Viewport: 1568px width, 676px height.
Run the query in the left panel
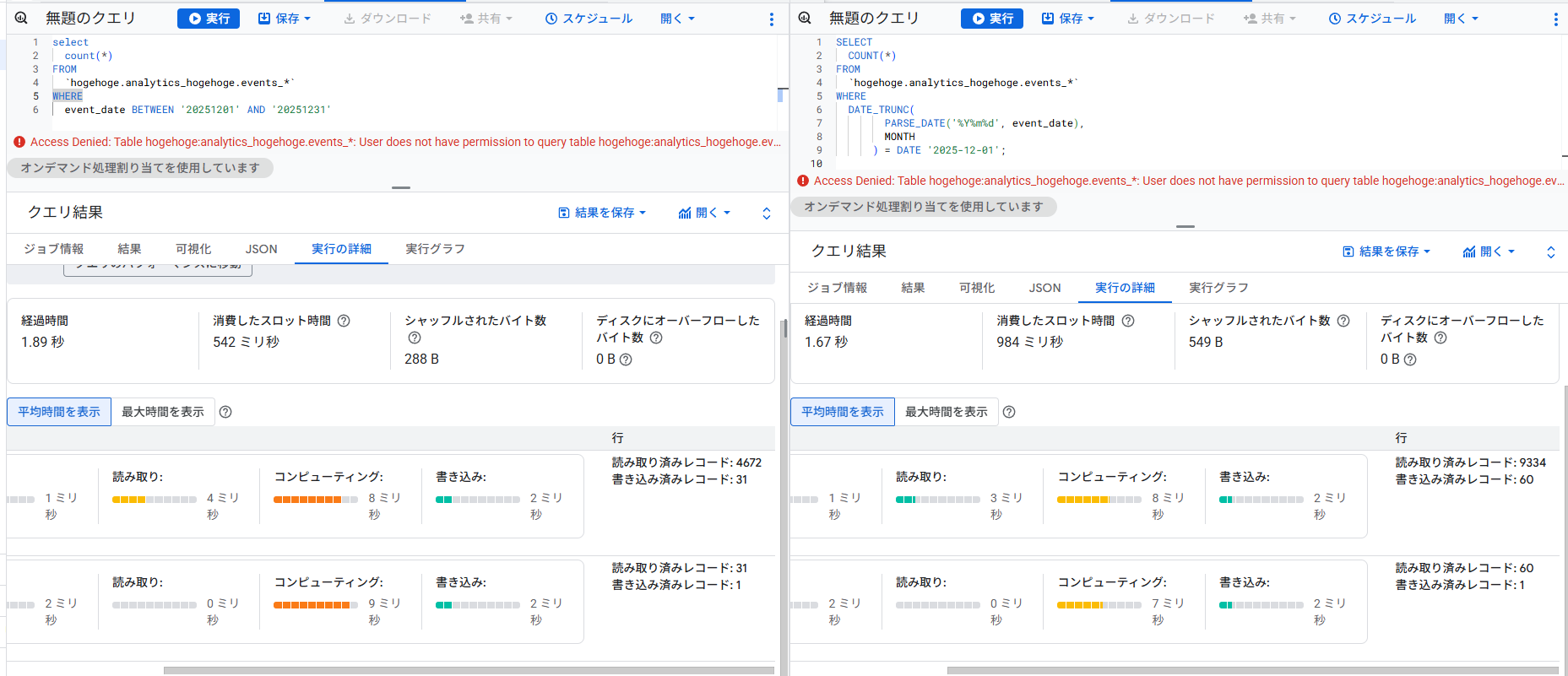tap(209, 19)
